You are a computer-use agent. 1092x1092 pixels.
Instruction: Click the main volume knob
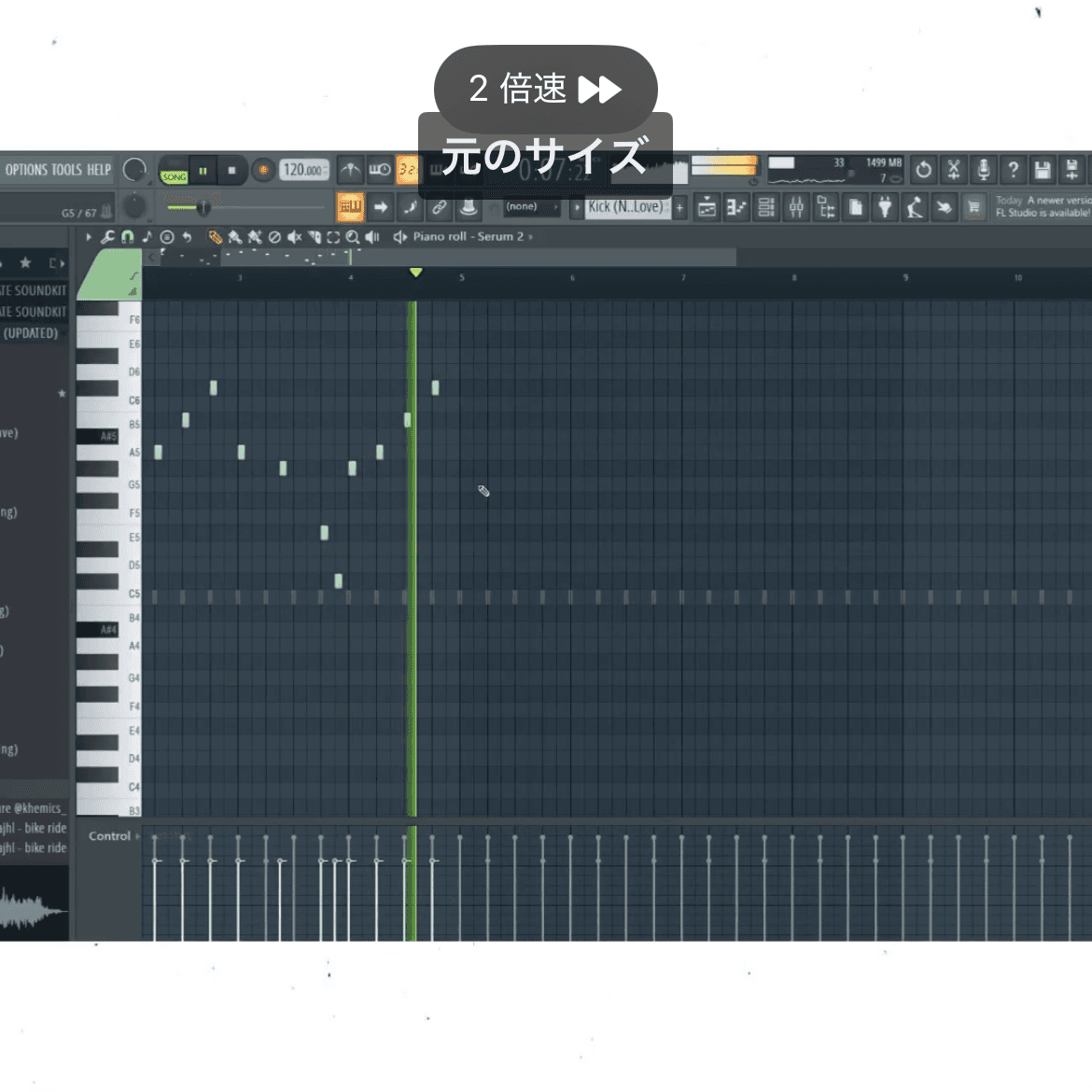tap(134, 170)
